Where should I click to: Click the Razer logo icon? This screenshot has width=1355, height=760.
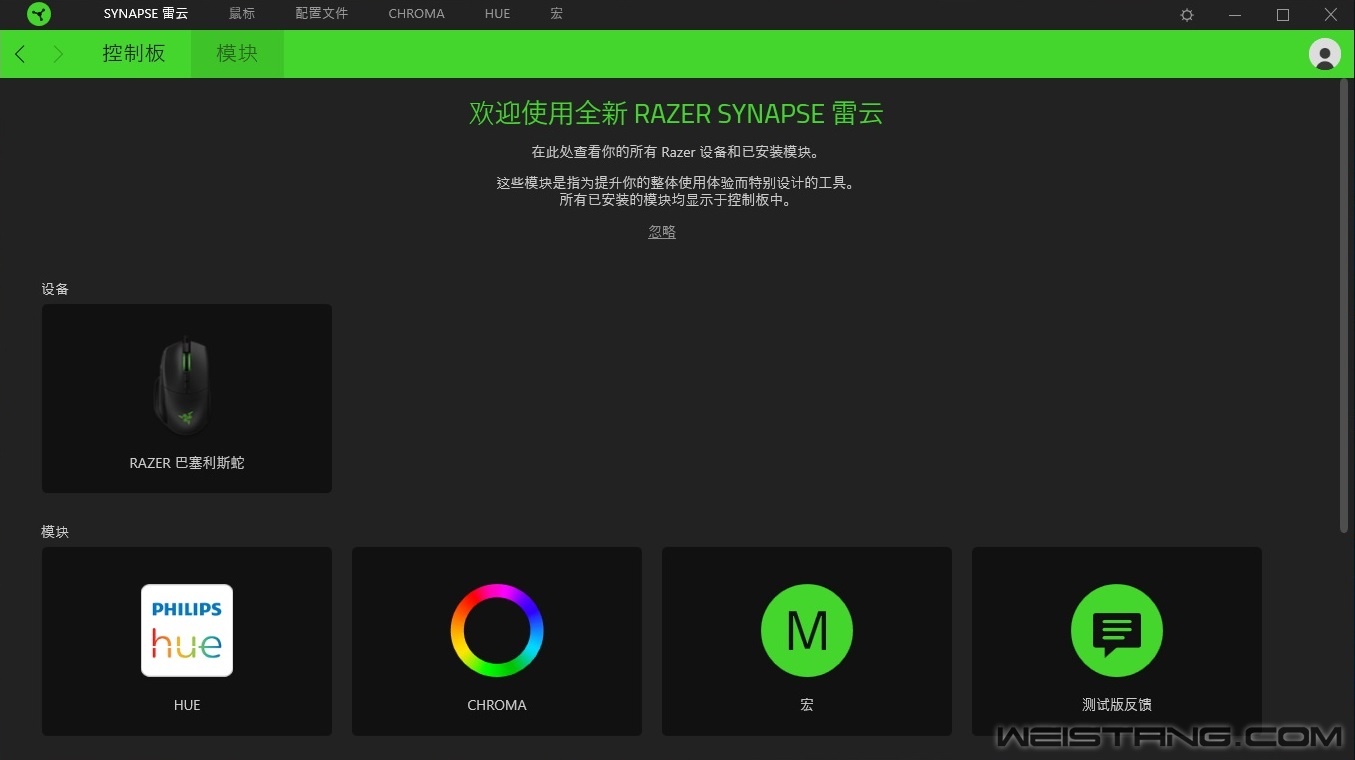38,14
